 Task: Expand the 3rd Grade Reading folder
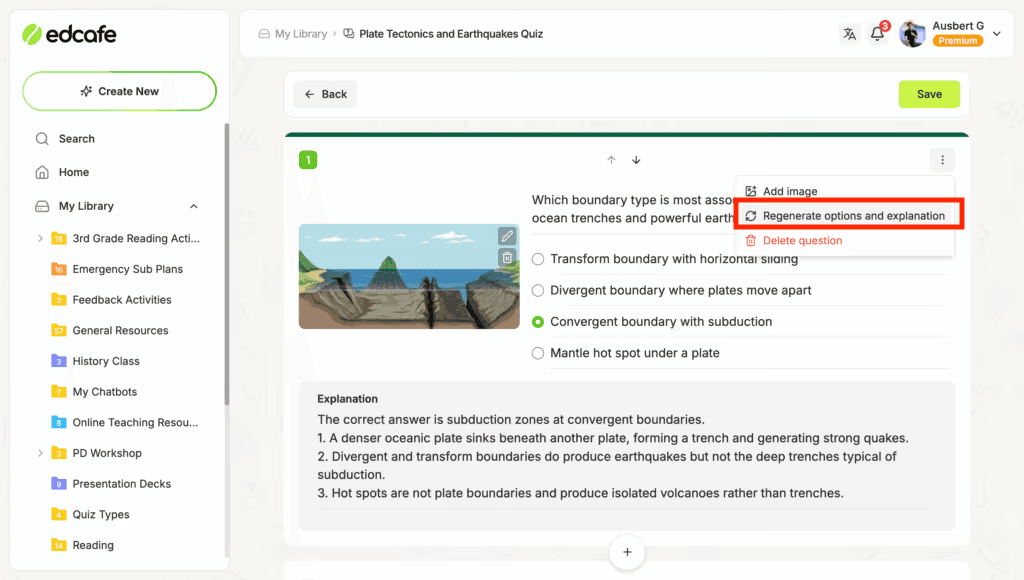40,238
